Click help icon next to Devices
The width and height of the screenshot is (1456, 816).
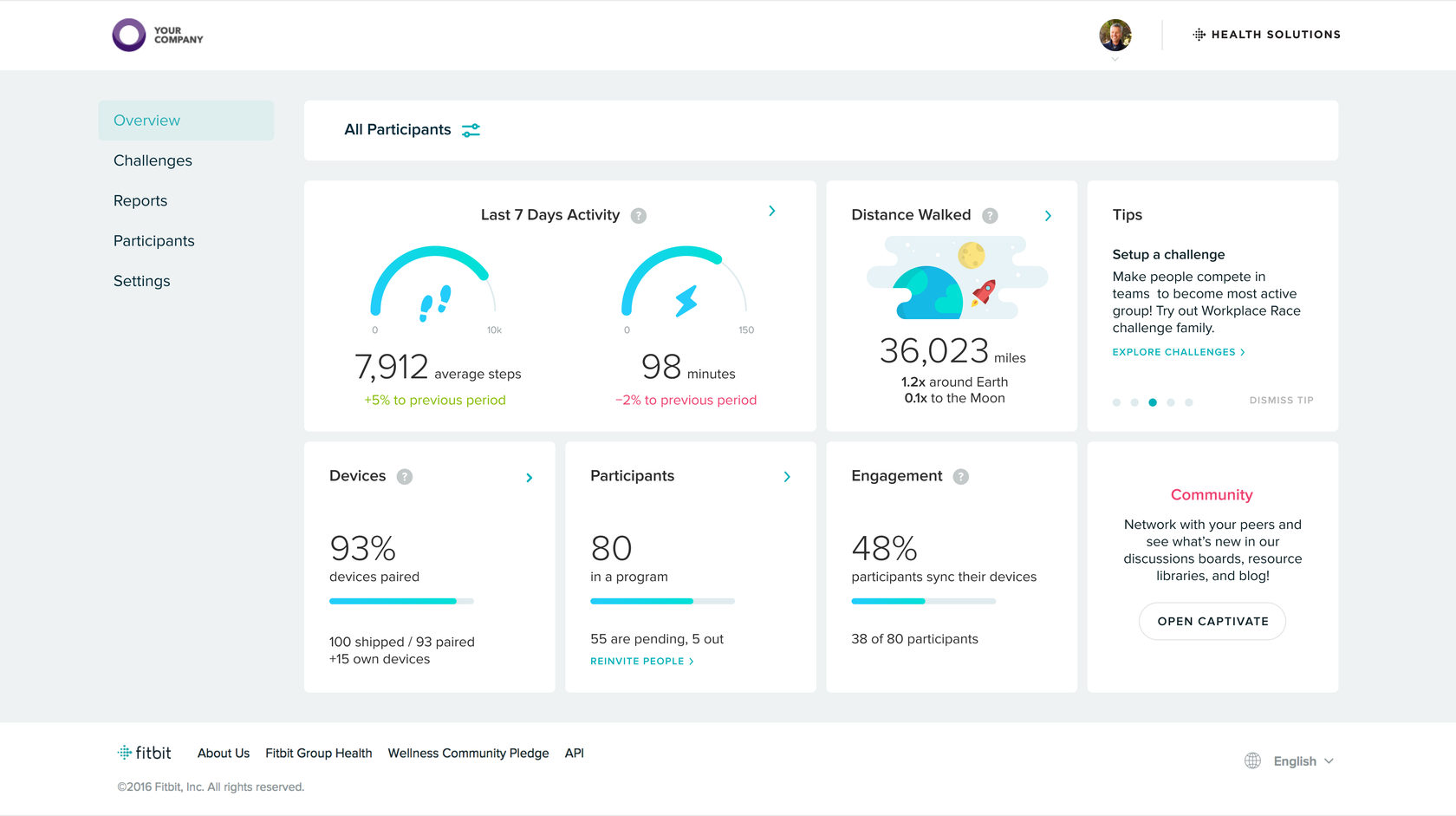[x=405, y=477]
